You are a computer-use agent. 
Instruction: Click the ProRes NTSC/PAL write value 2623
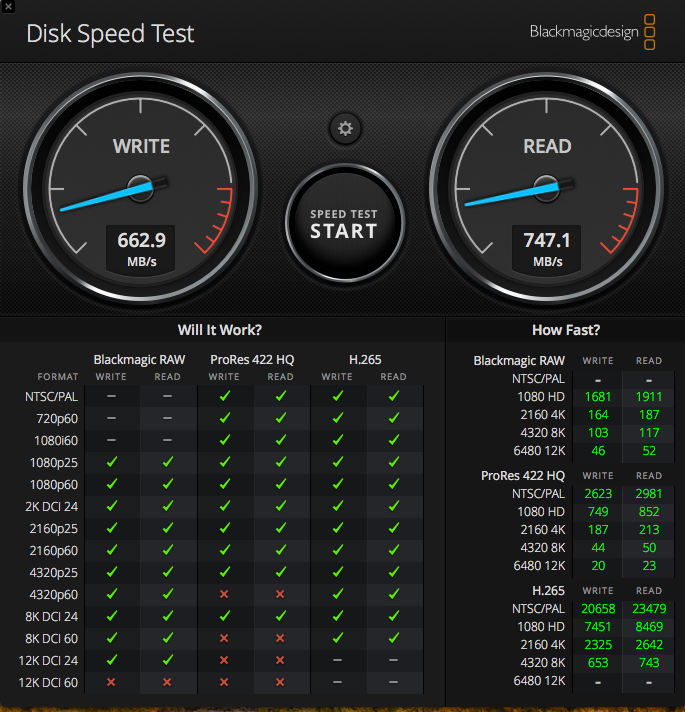point(598,494)
